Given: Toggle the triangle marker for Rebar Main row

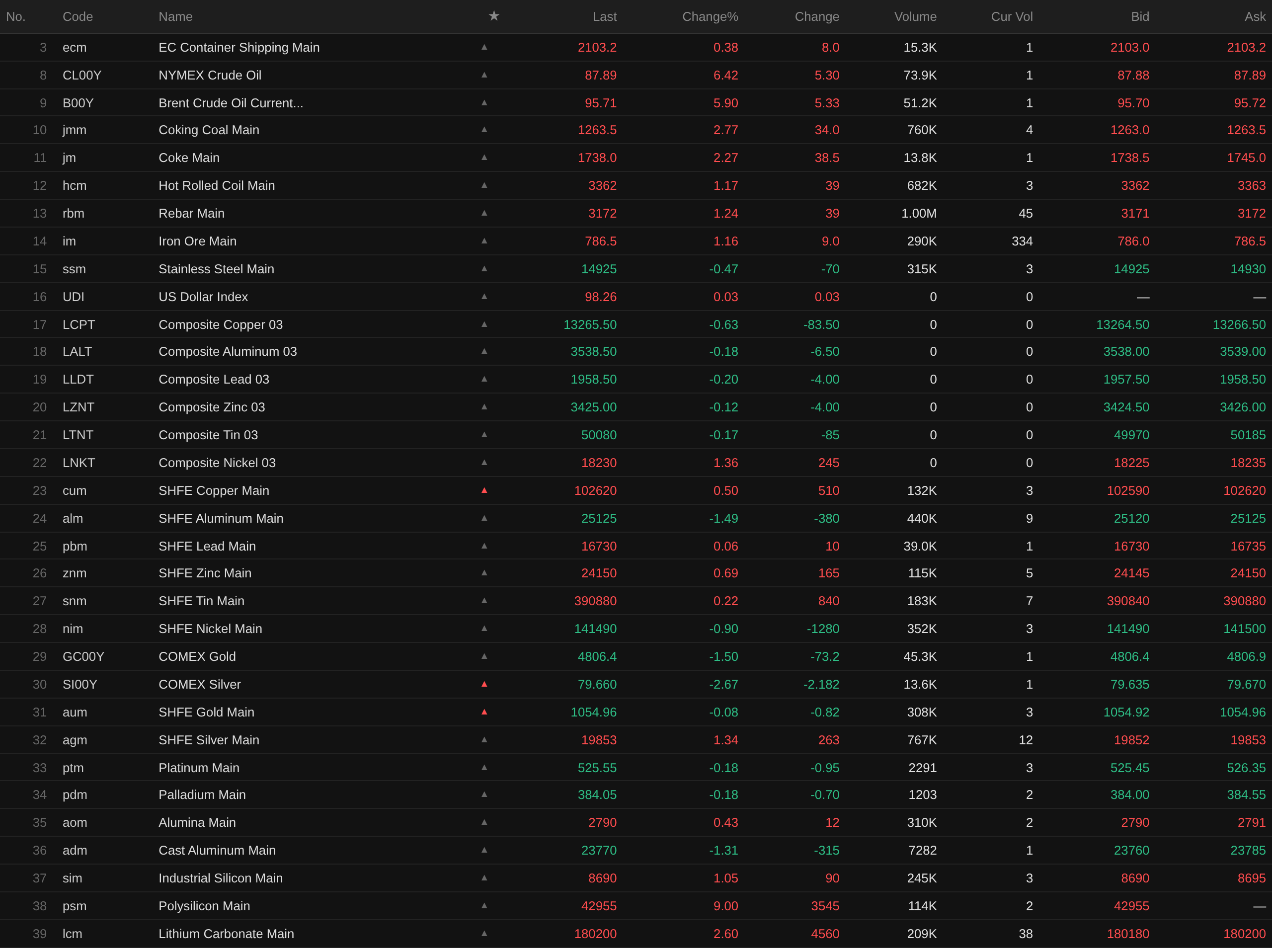Looking at the screenshot, I should tap(484, 213).
